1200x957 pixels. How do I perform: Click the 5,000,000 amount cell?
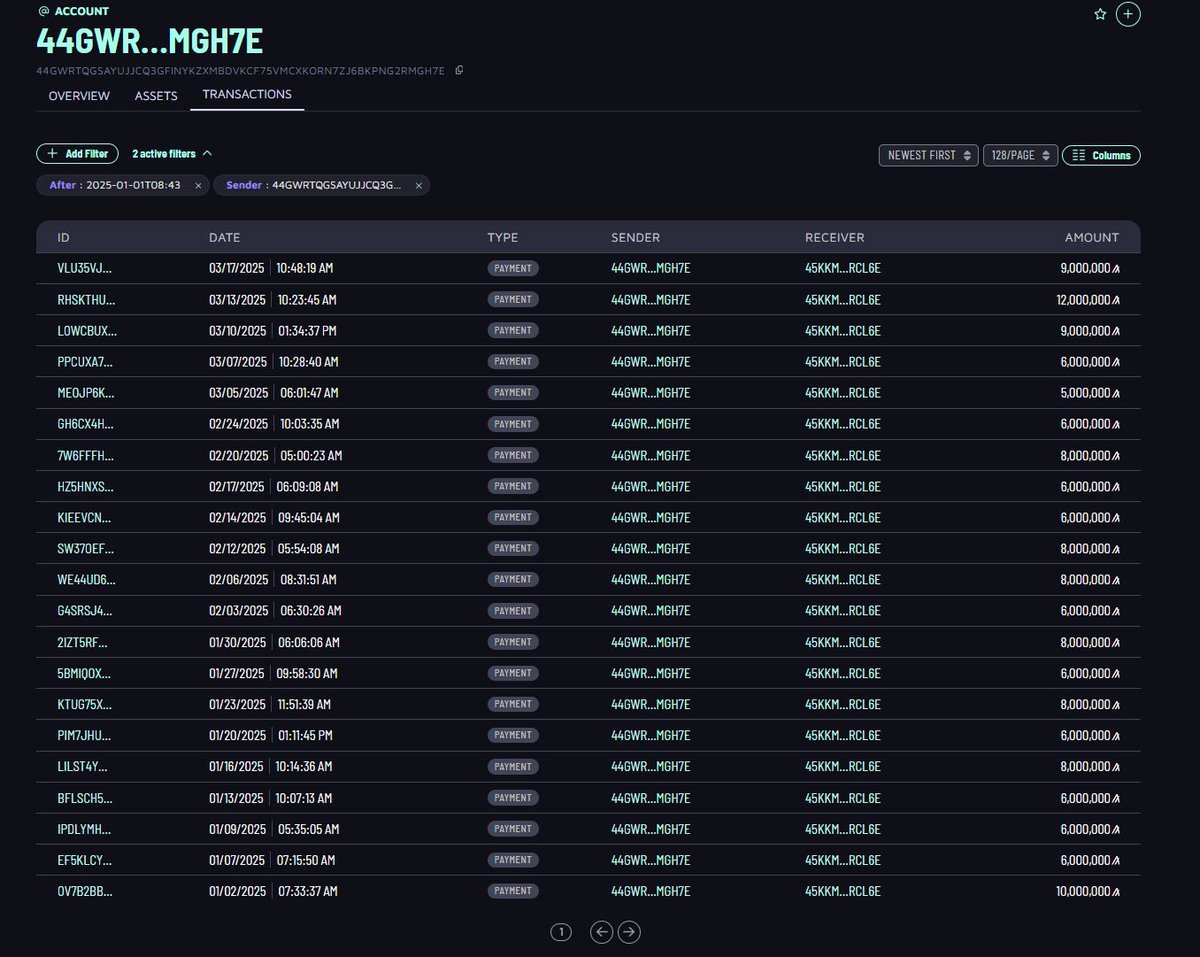point(1092,392)
